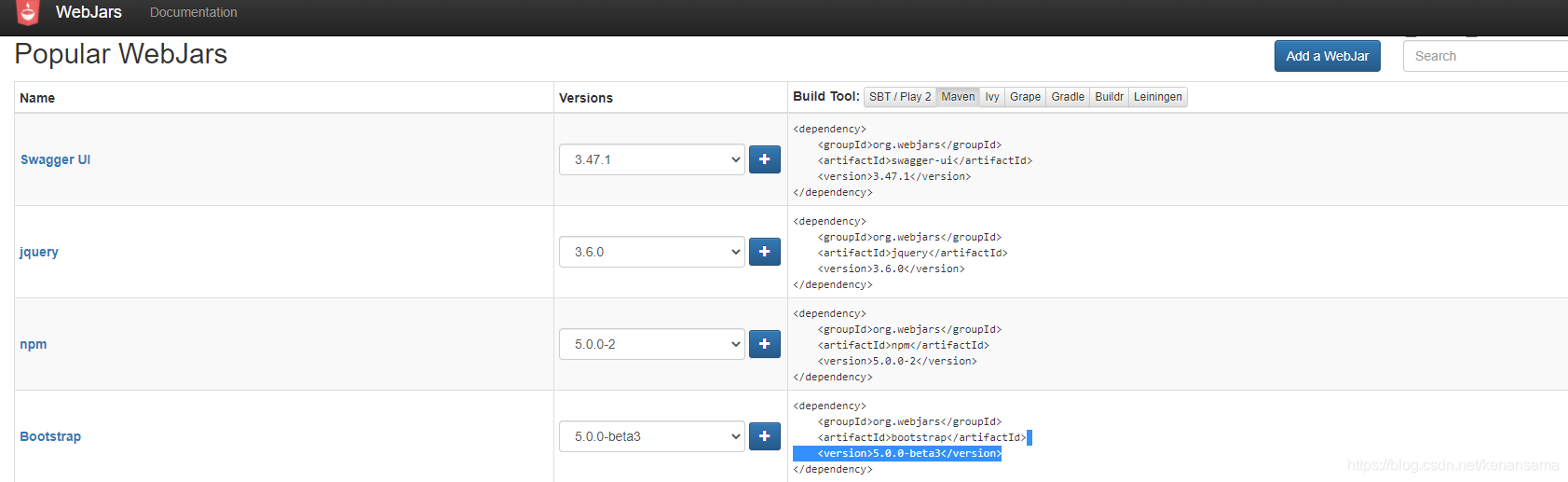Open the Documentation page
The width and height of the screenshot is (1568, 482).
coord(193,12)
